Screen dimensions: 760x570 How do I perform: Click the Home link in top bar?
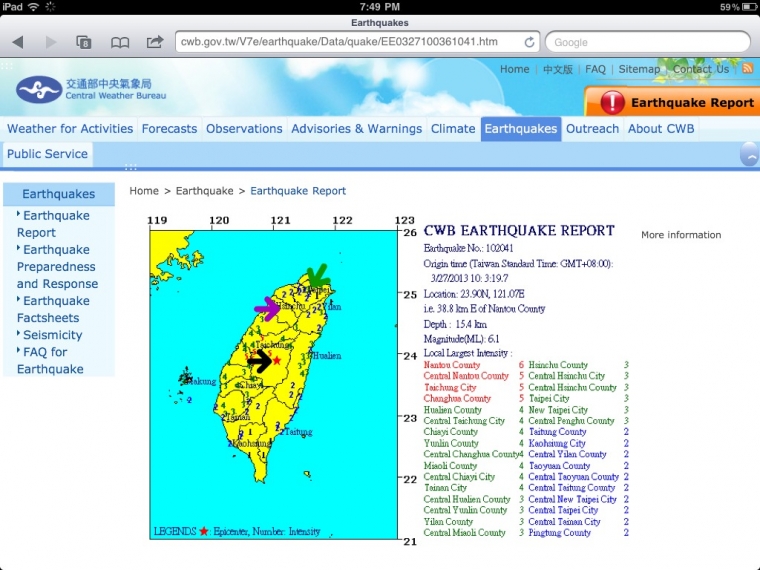point(515,69)
